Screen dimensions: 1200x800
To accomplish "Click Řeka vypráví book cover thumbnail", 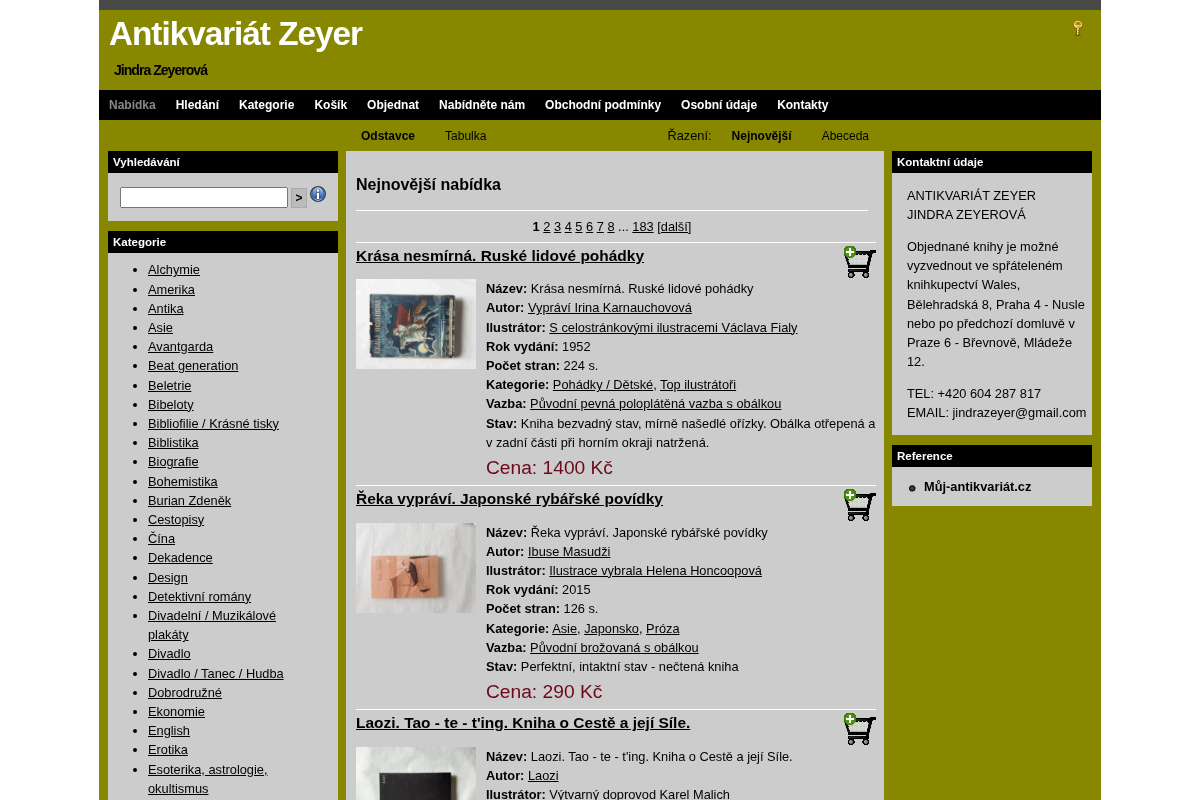I will click(416, 568).
